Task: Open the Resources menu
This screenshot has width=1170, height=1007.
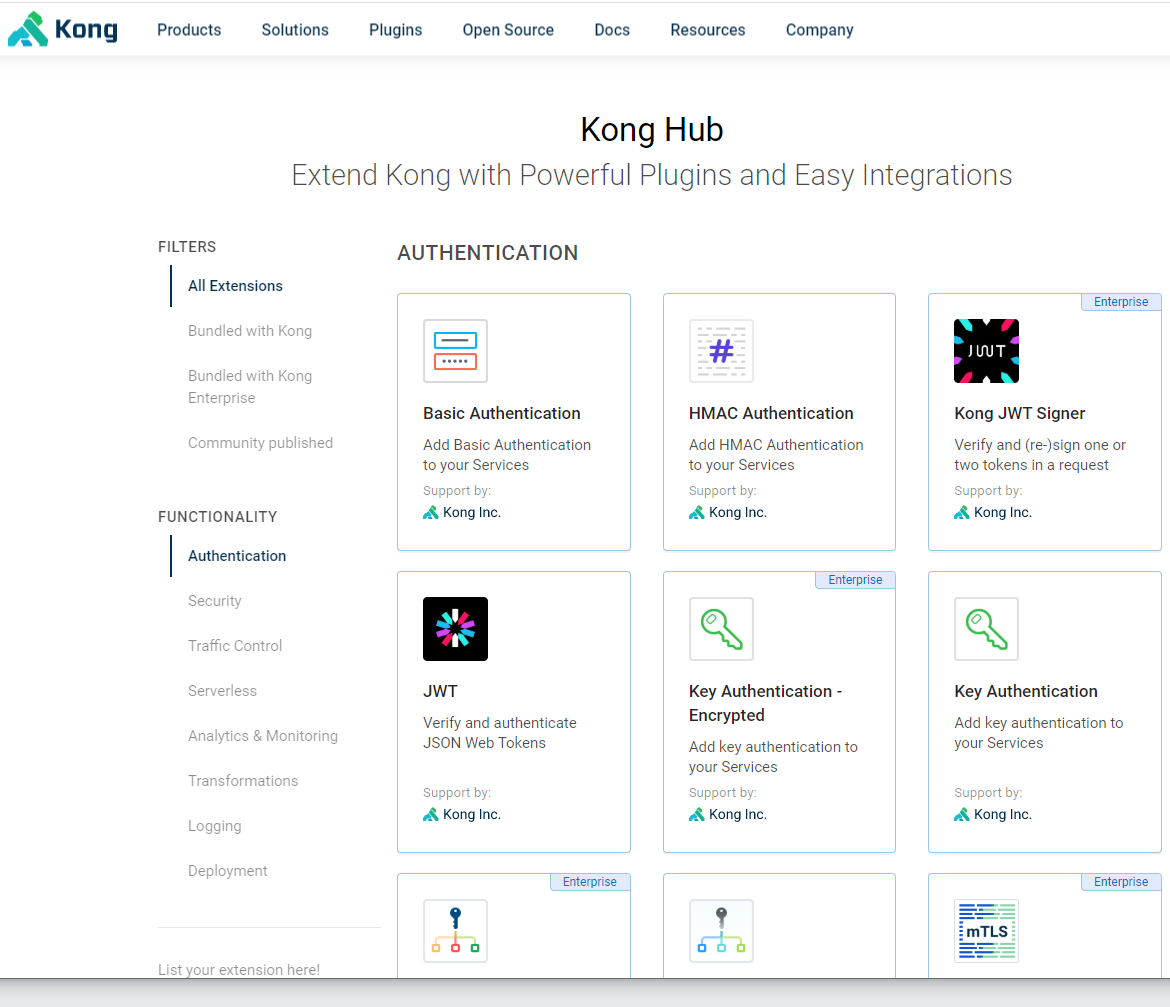Action: click(x=707, y=30)
